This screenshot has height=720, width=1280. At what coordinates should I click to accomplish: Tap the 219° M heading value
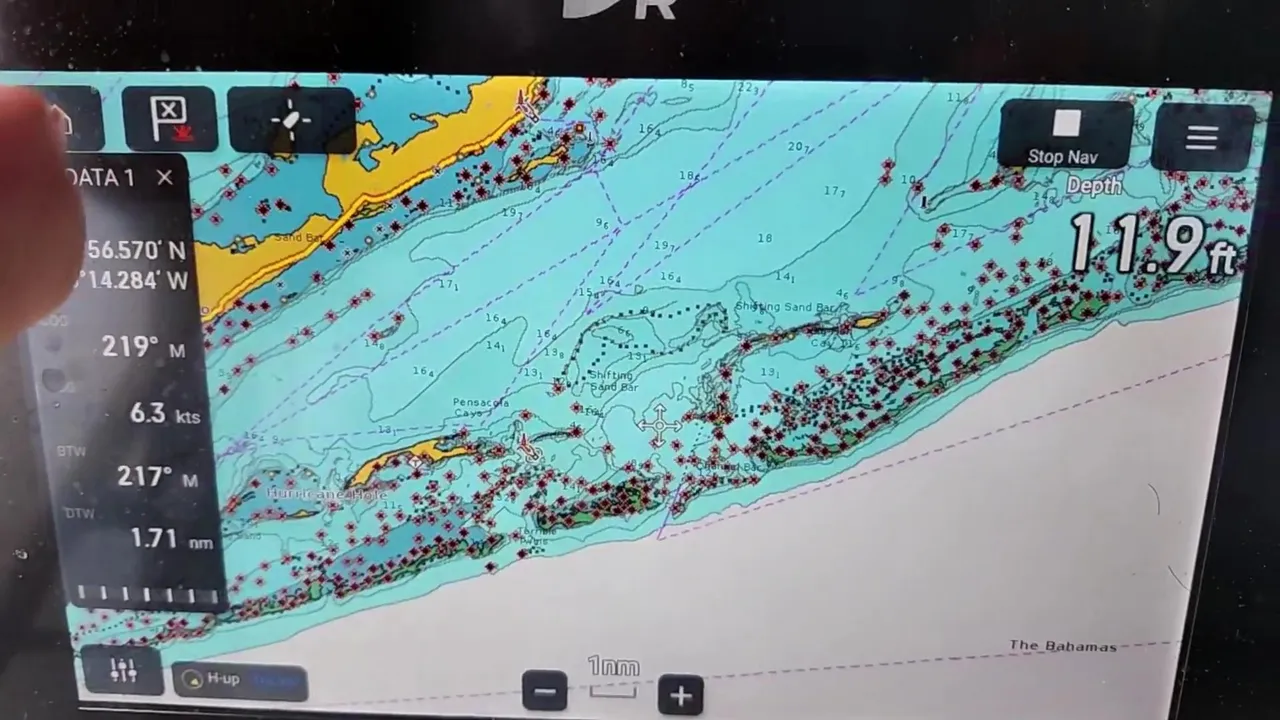(x=144, y=347)
